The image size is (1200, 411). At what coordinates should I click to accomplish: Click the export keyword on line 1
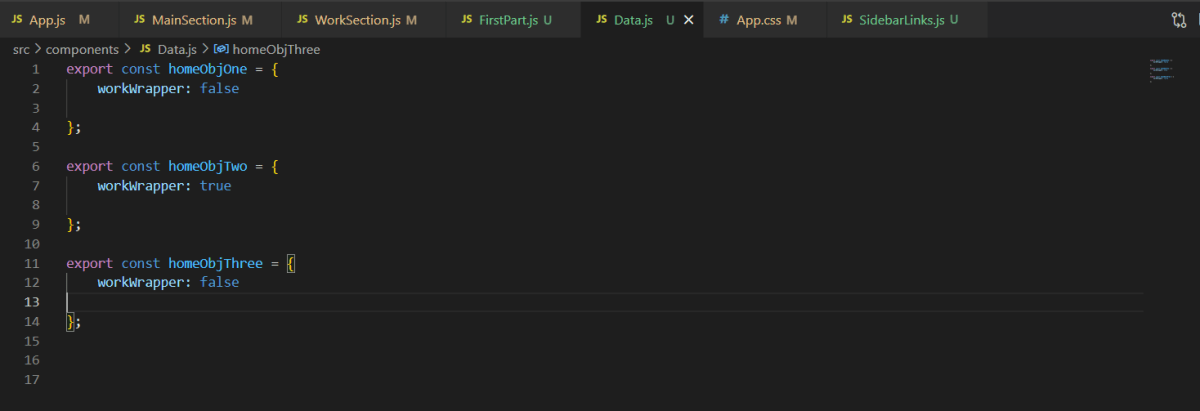[90, 69]
